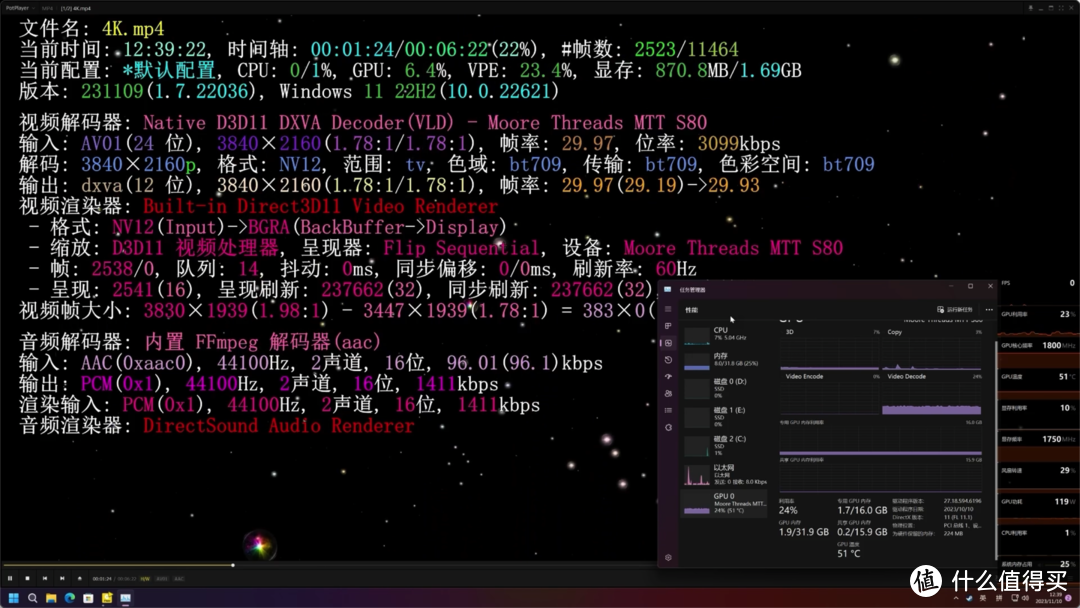Open the Copy engine graph dropdown
This screenshot has width=1080, height=608.
tap(895, 332)
